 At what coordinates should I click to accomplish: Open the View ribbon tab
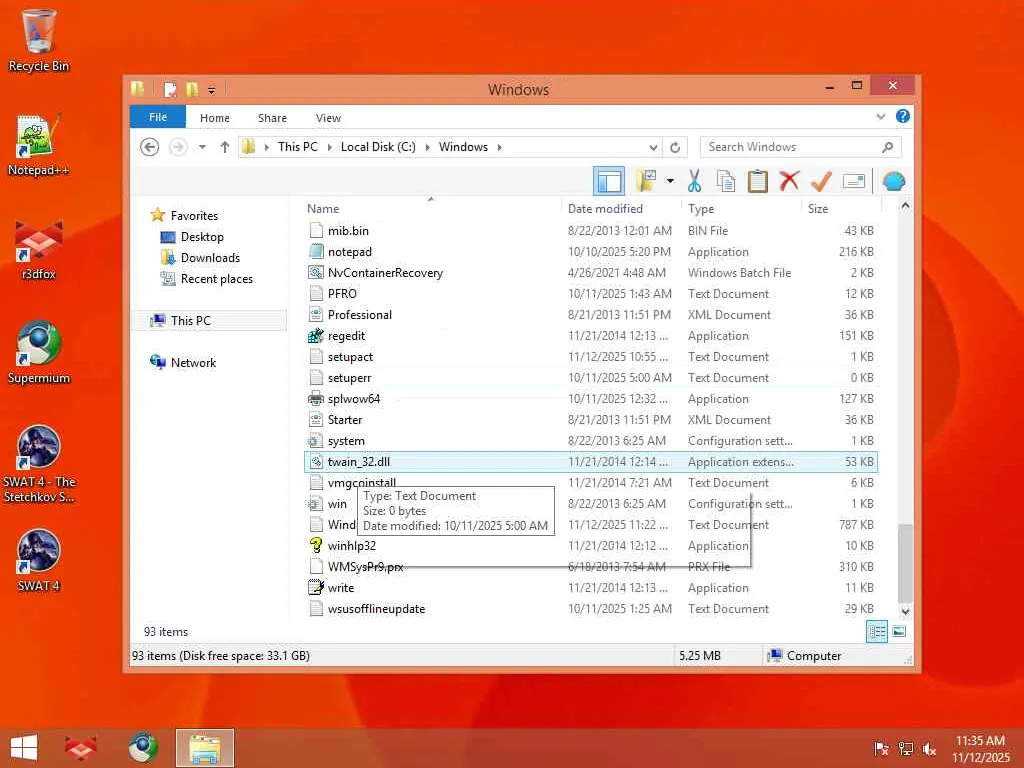pos(328,118)
